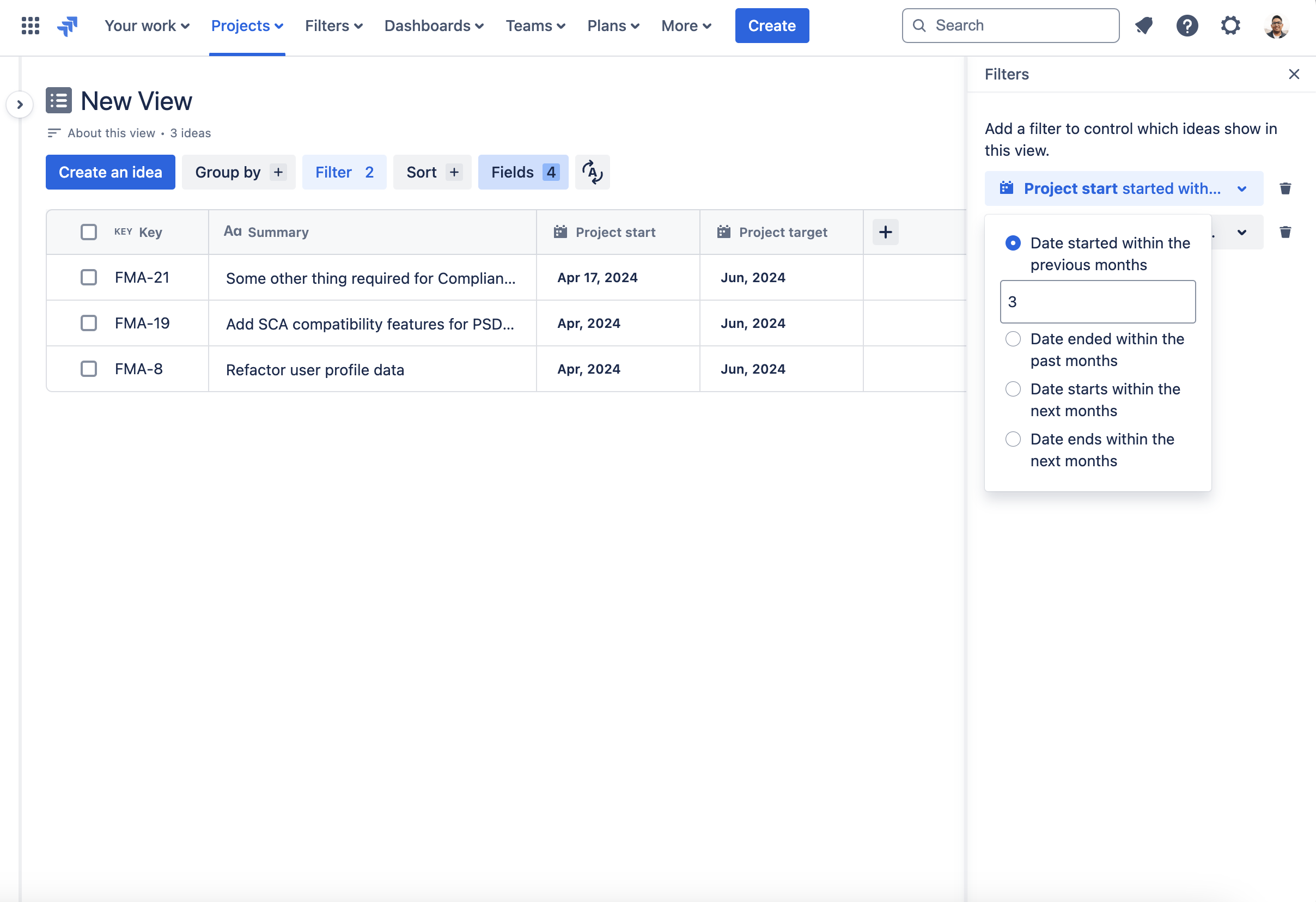1316x902 pixels.
Task: Toggle the select-all checkbox in table header
Action: pyautogui.click(x=89, y=231)
